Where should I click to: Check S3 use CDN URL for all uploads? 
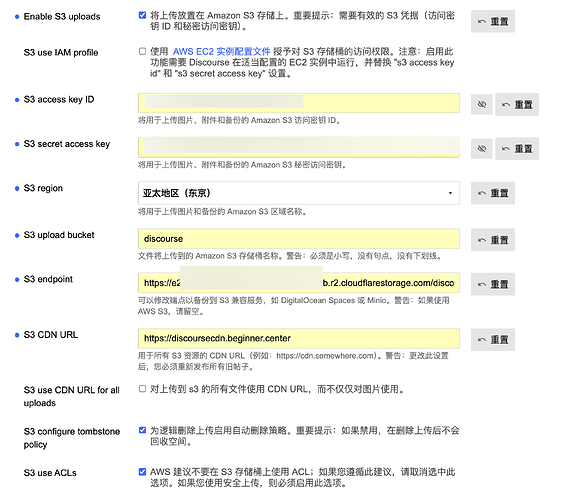click(x=142, y=389)
